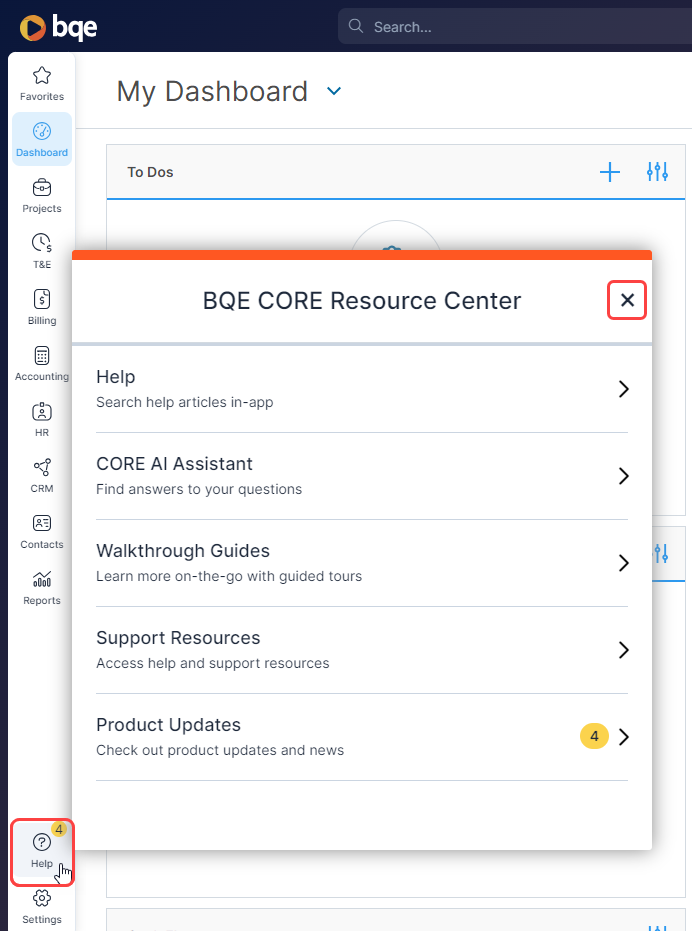Close the BQE CORE Resource Center
The image size is (692, 931).
coord(627,300)
